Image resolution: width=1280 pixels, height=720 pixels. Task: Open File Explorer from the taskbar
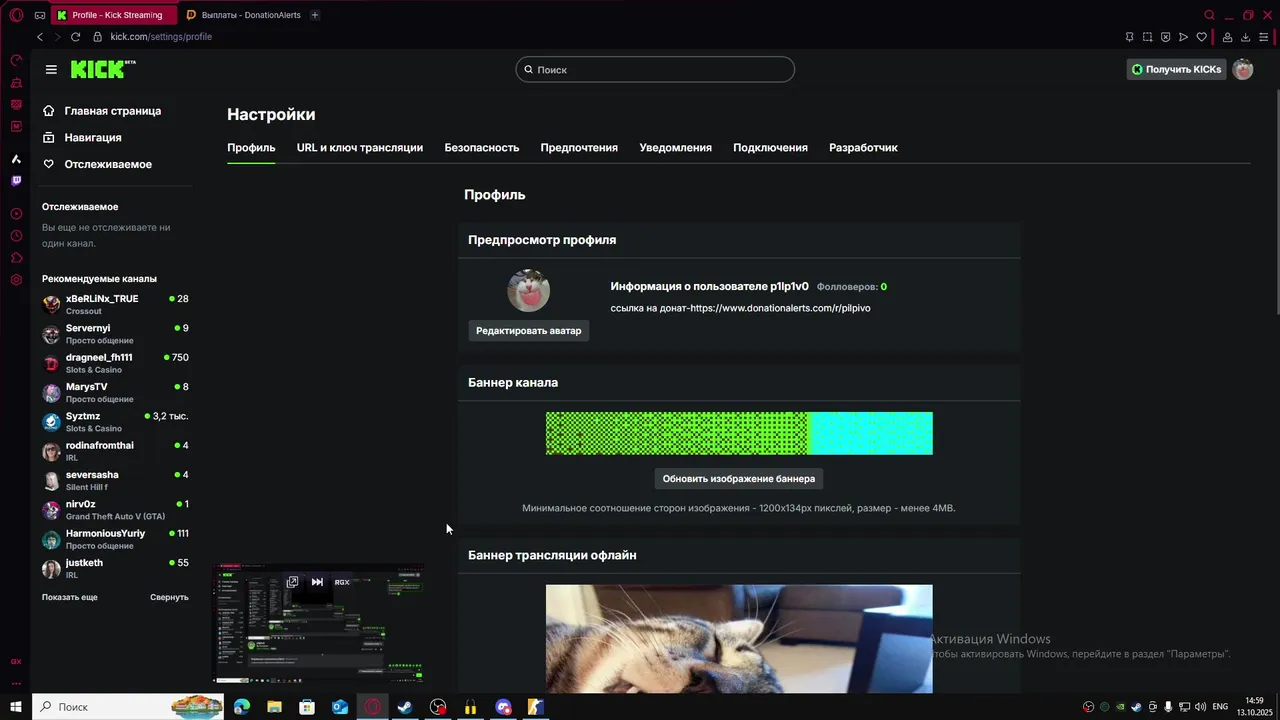274,707
